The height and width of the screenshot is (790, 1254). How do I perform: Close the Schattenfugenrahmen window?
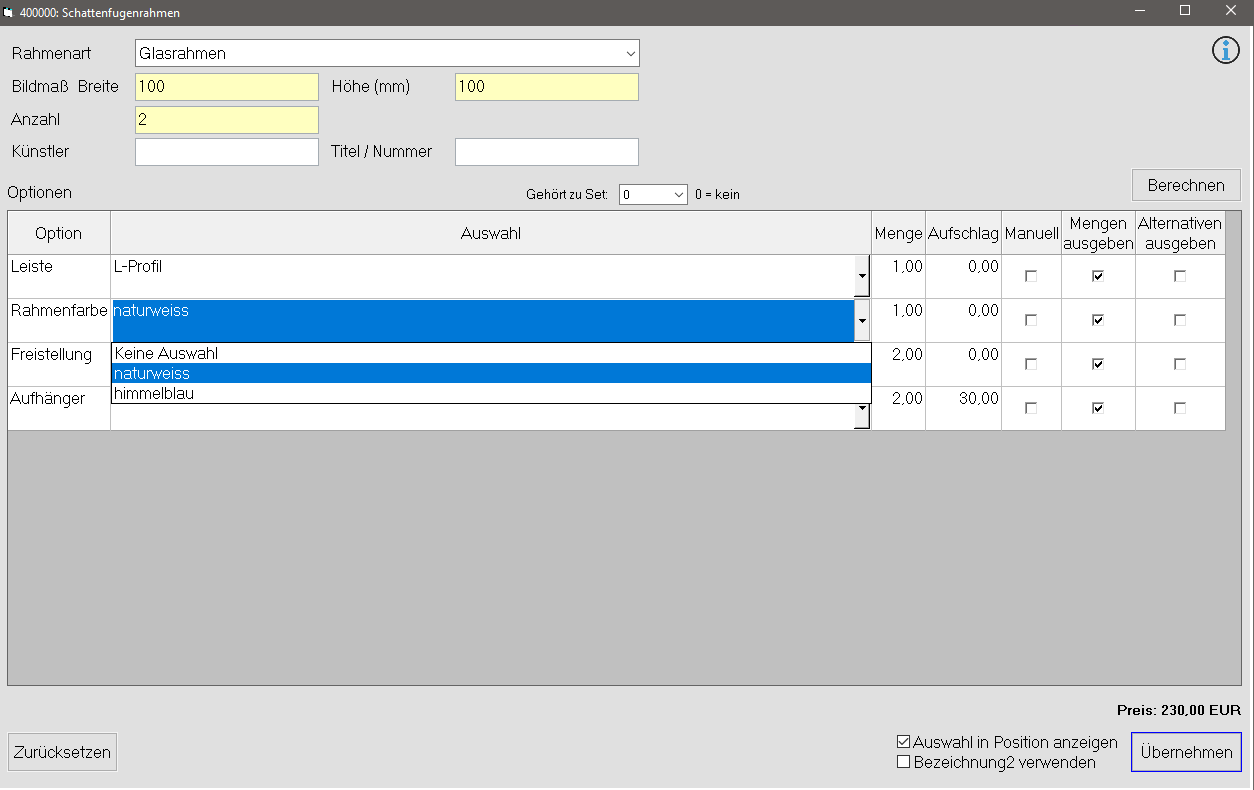pyautogui.click(x=1231, y=10)
